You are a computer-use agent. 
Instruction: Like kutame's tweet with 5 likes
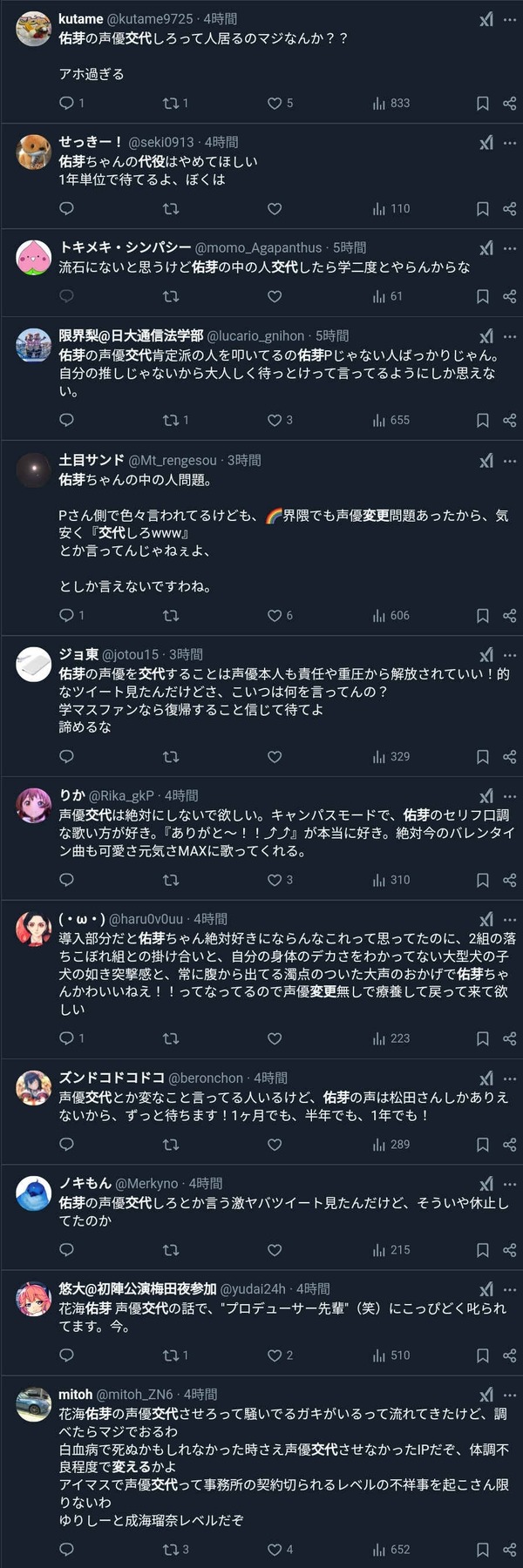point(280,103)
